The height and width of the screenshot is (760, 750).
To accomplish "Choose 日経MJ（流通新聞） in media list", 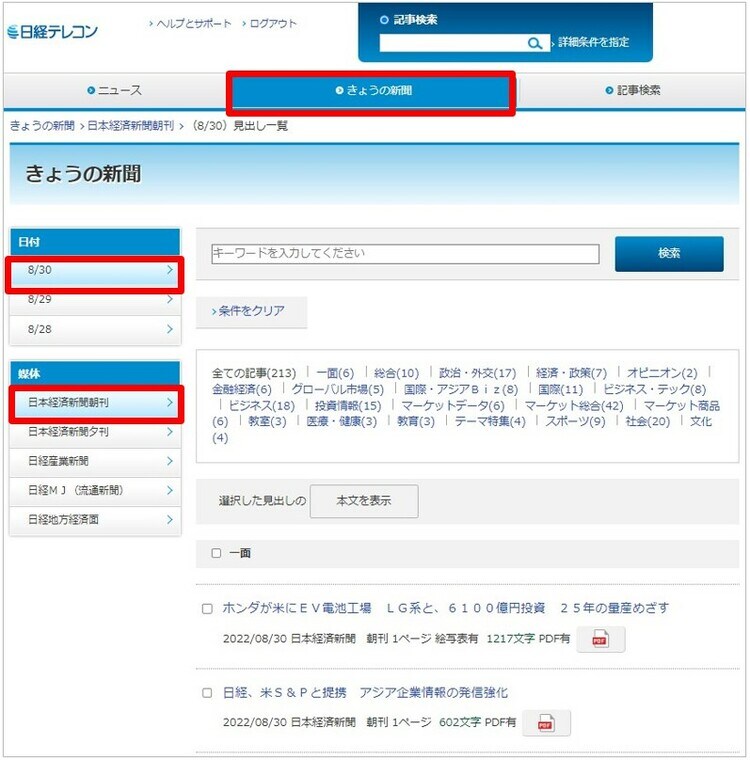I will coord(95,491).
